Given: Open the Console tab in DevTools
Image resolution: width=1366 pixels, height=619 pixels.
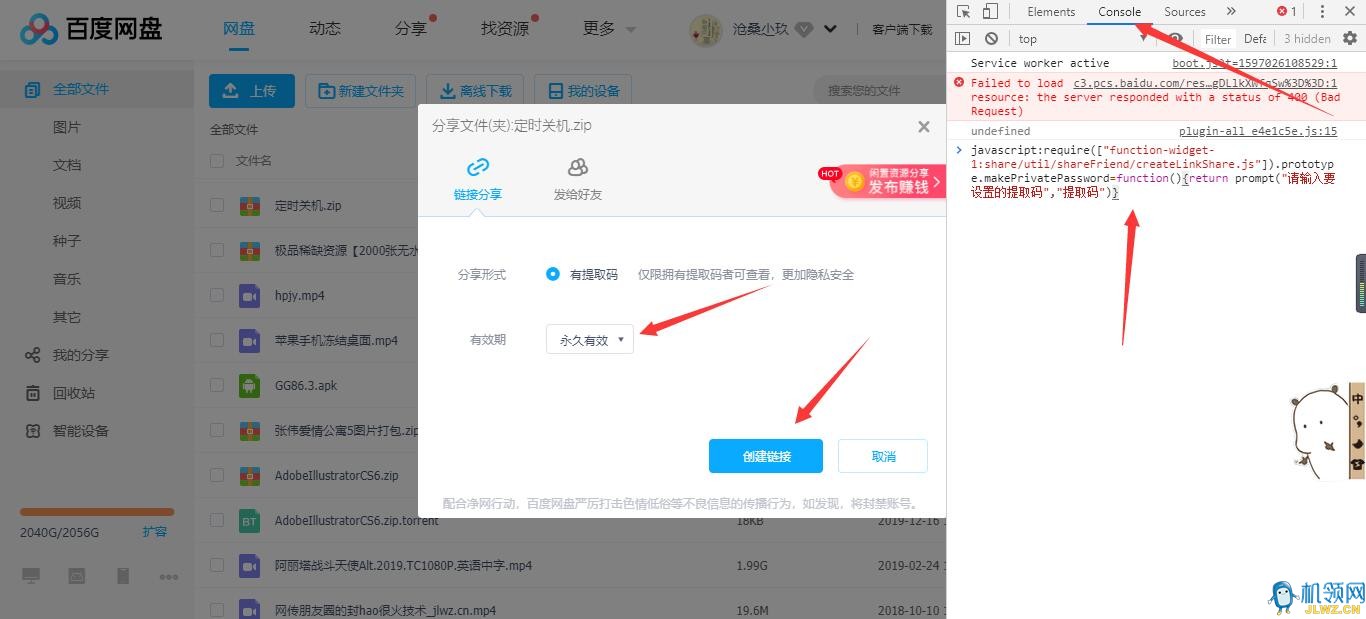Looking at the screenshot, I should [1119, 12].
